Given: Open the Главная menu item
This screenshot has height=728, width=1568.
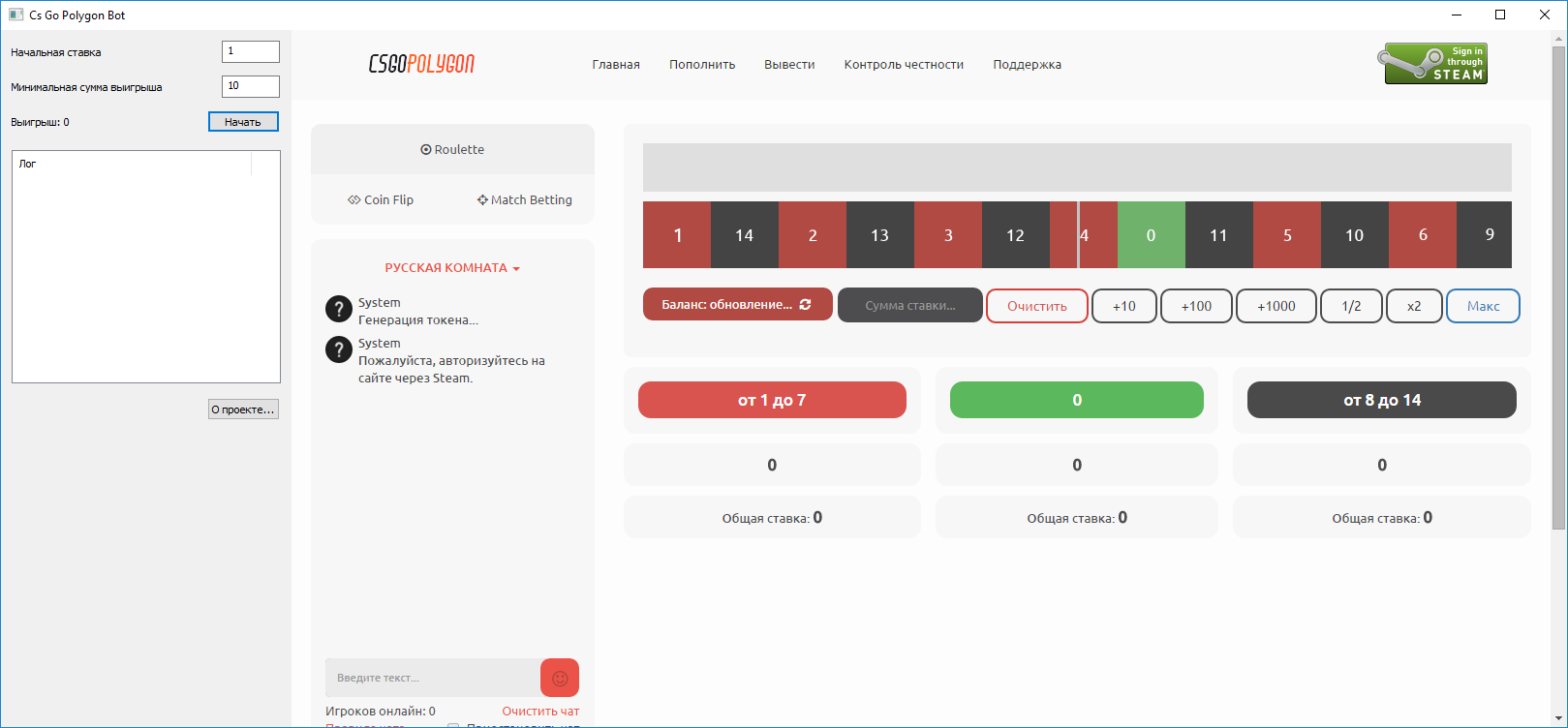Looking at the screenshot, I should click(616, 65).
